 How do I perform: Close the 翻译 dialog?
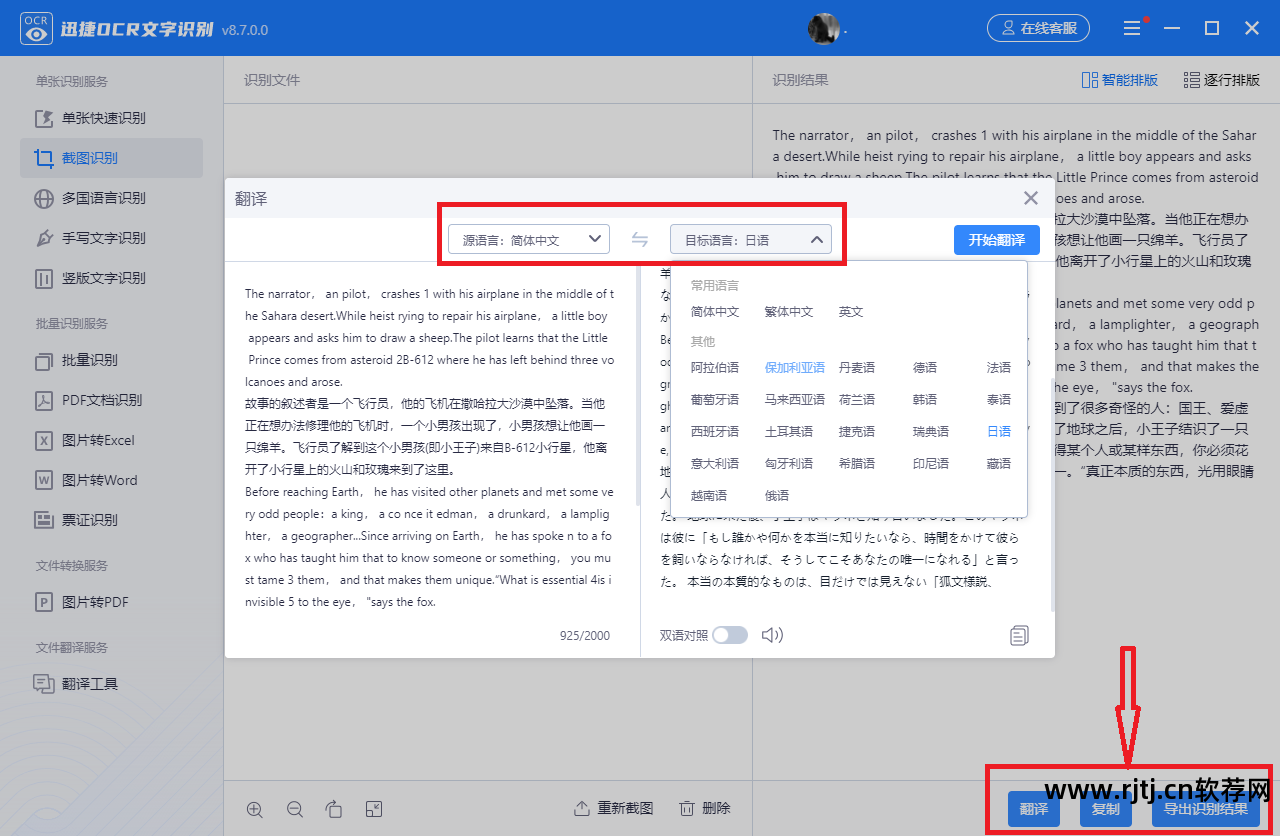1031,198
